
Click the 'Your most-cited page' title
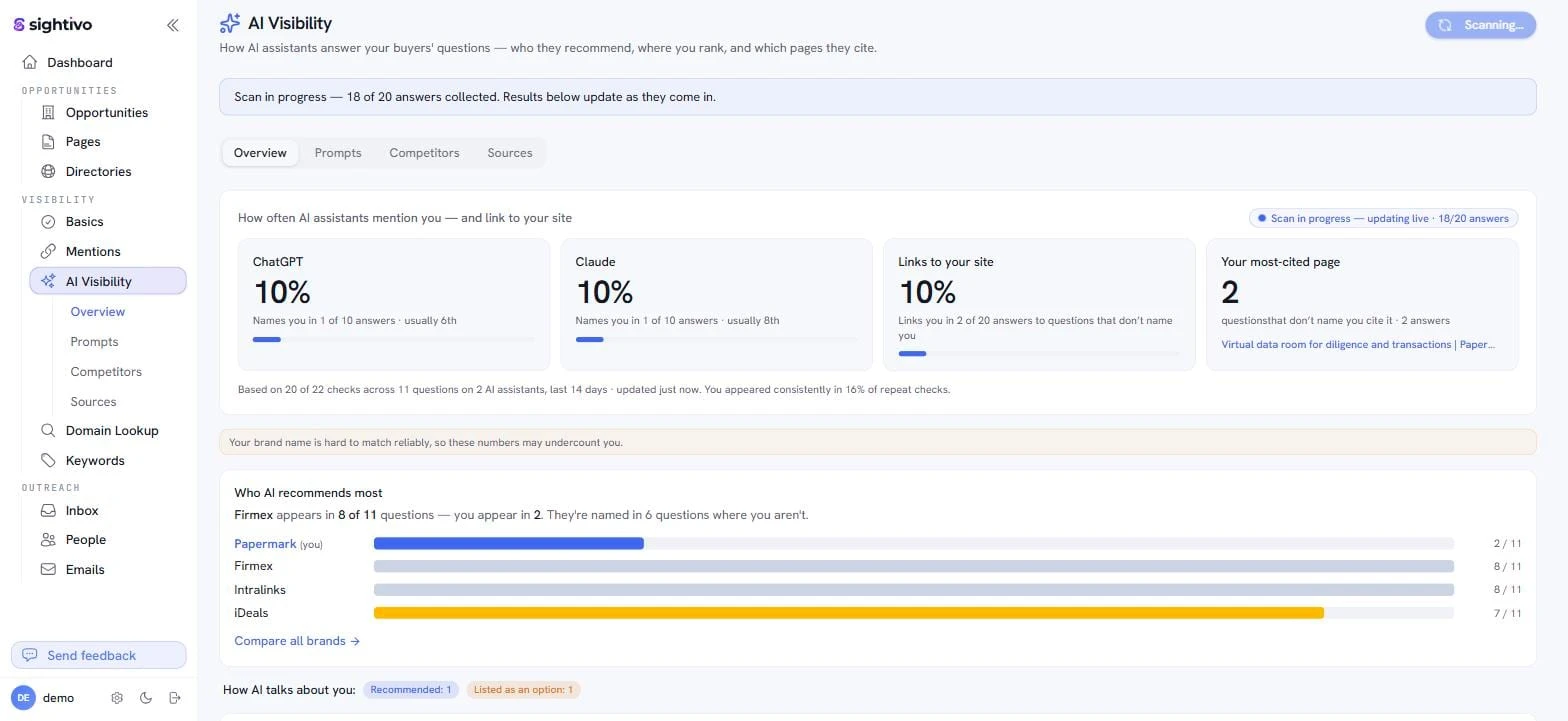pos(1280,262)
